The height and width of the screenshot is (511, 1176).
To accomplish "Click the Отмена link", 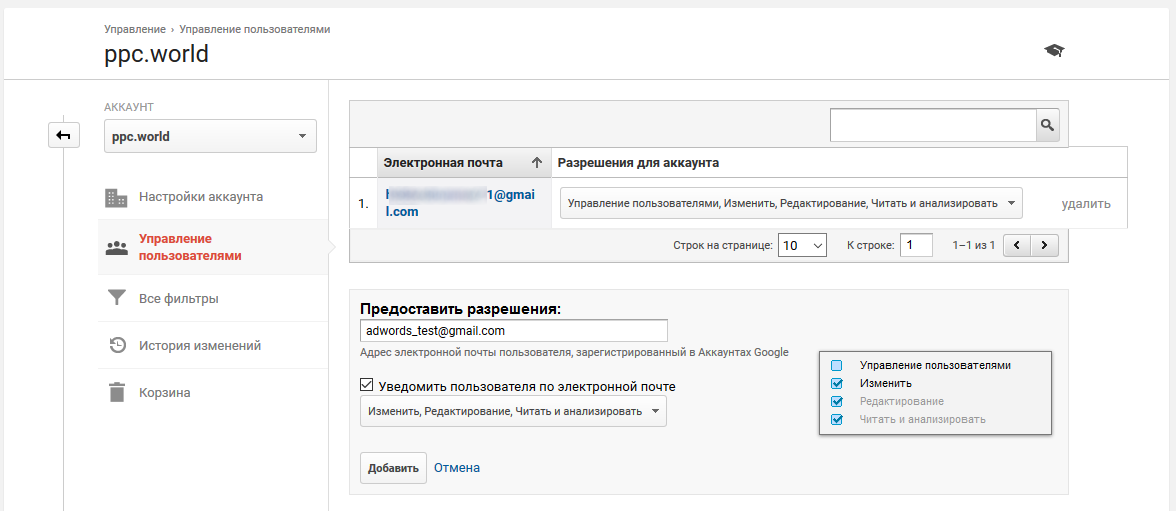I will pos(457,467).
